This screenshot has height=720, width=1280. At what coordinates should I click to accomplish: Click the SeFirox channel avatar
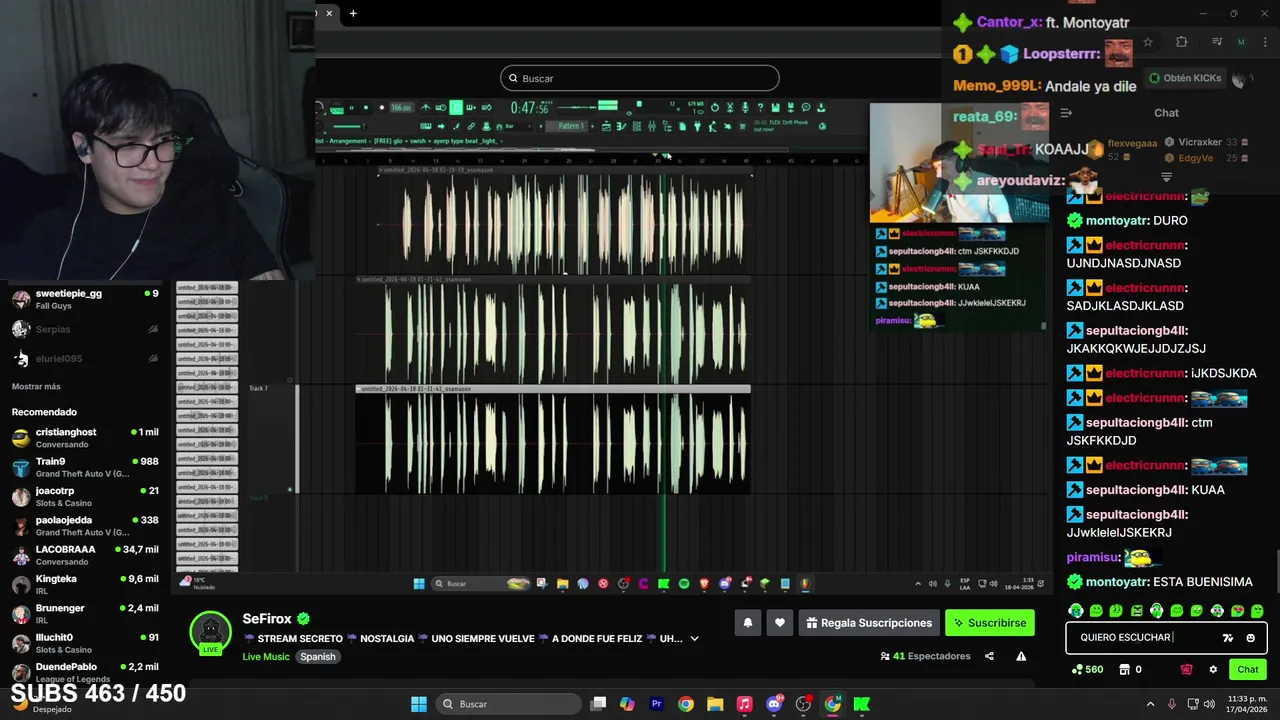click(x=210, y=631)
